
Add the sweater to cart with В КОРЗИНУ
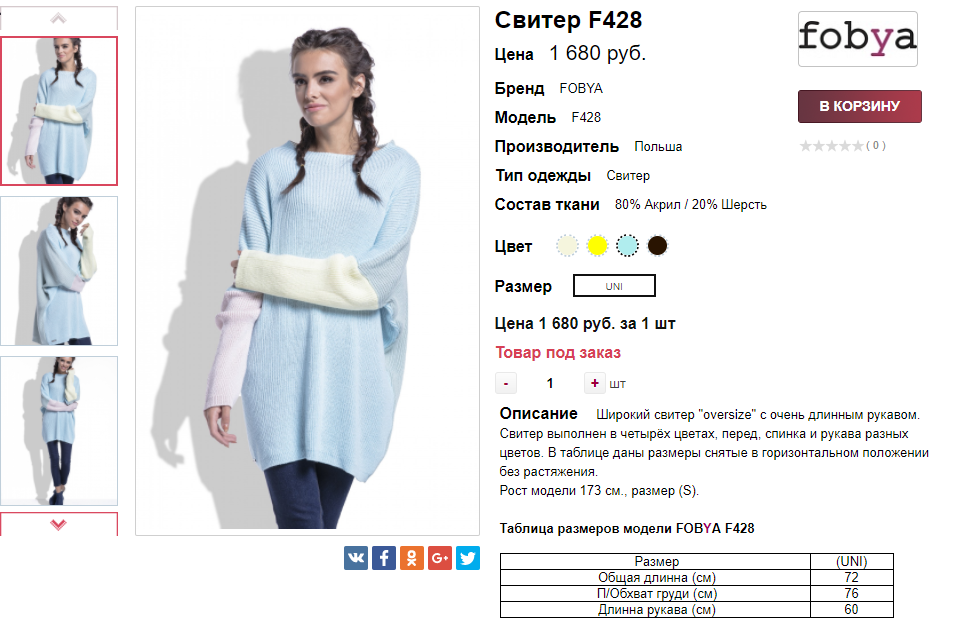pyautogui.click(x=860, y=106)
